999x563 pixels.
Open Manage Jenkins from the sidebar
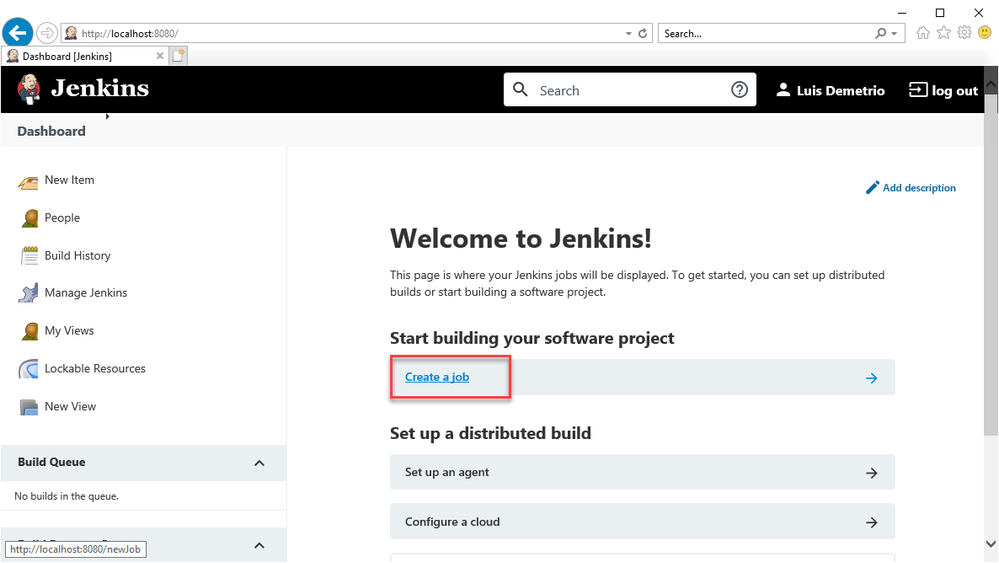click(86, 293)
